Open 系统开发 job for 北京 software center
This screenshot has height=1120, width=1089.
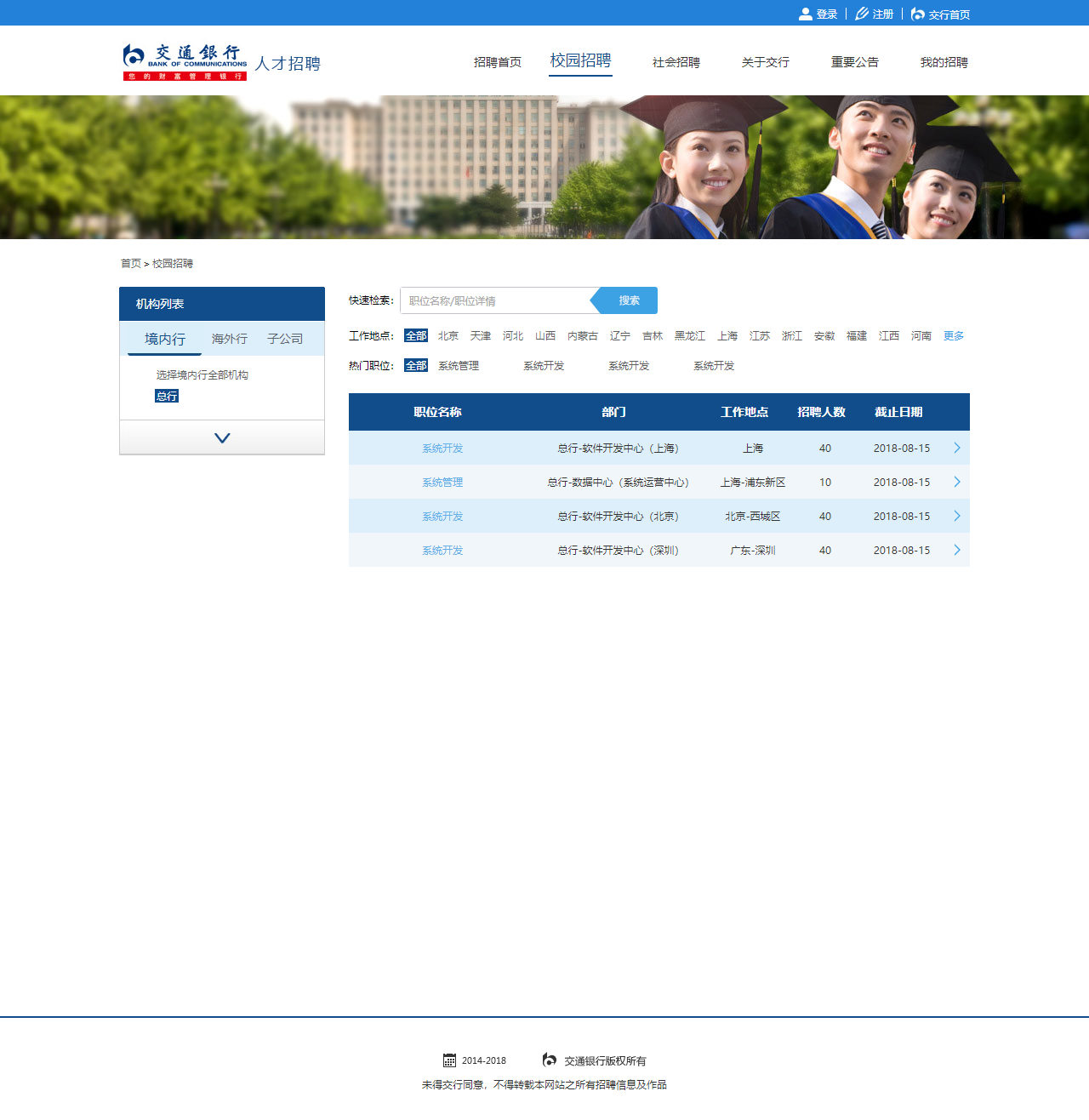pyautogui.click(x=442, y=517)
